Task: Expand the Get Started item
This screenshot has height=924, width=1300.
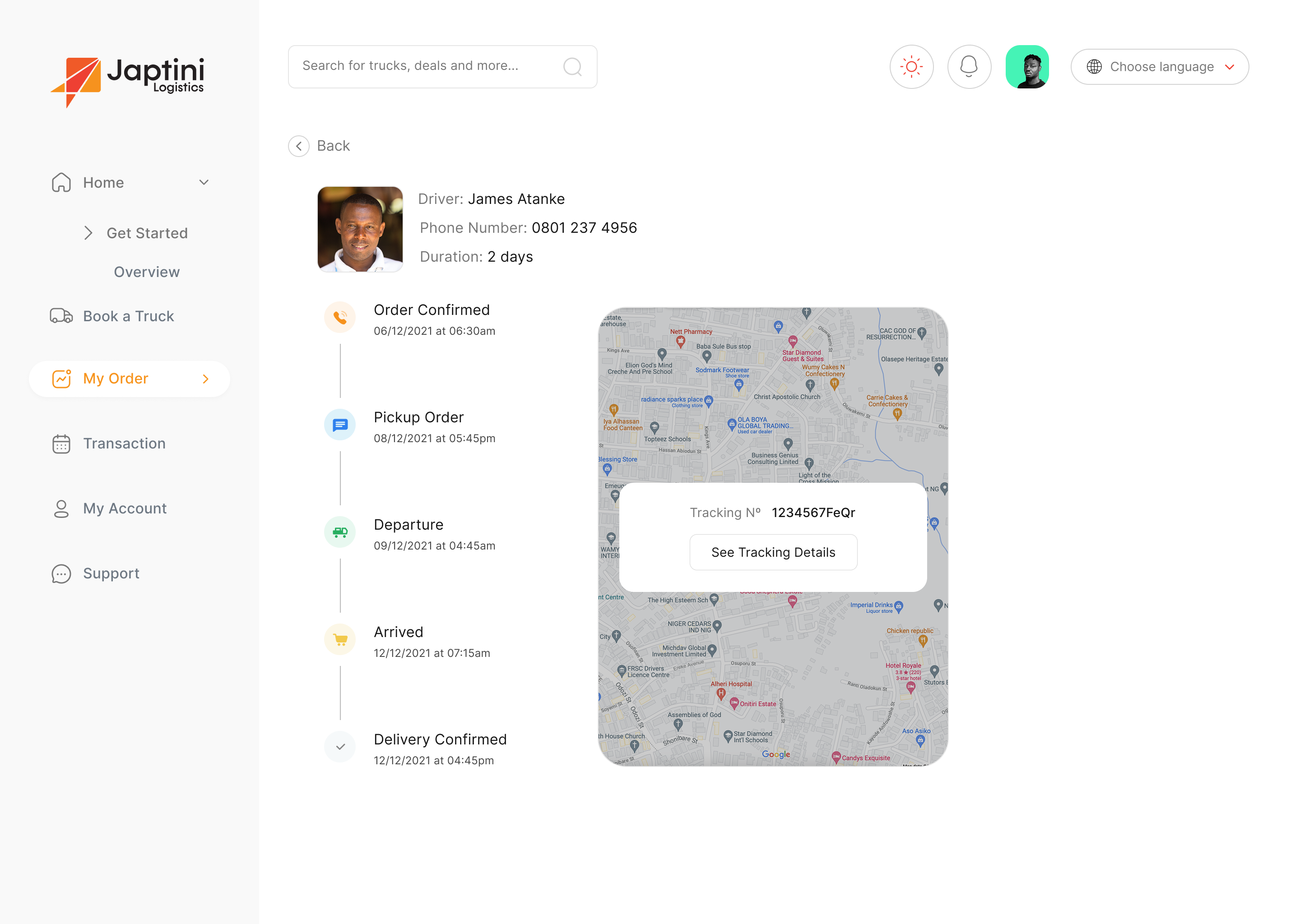Action: 135,233
